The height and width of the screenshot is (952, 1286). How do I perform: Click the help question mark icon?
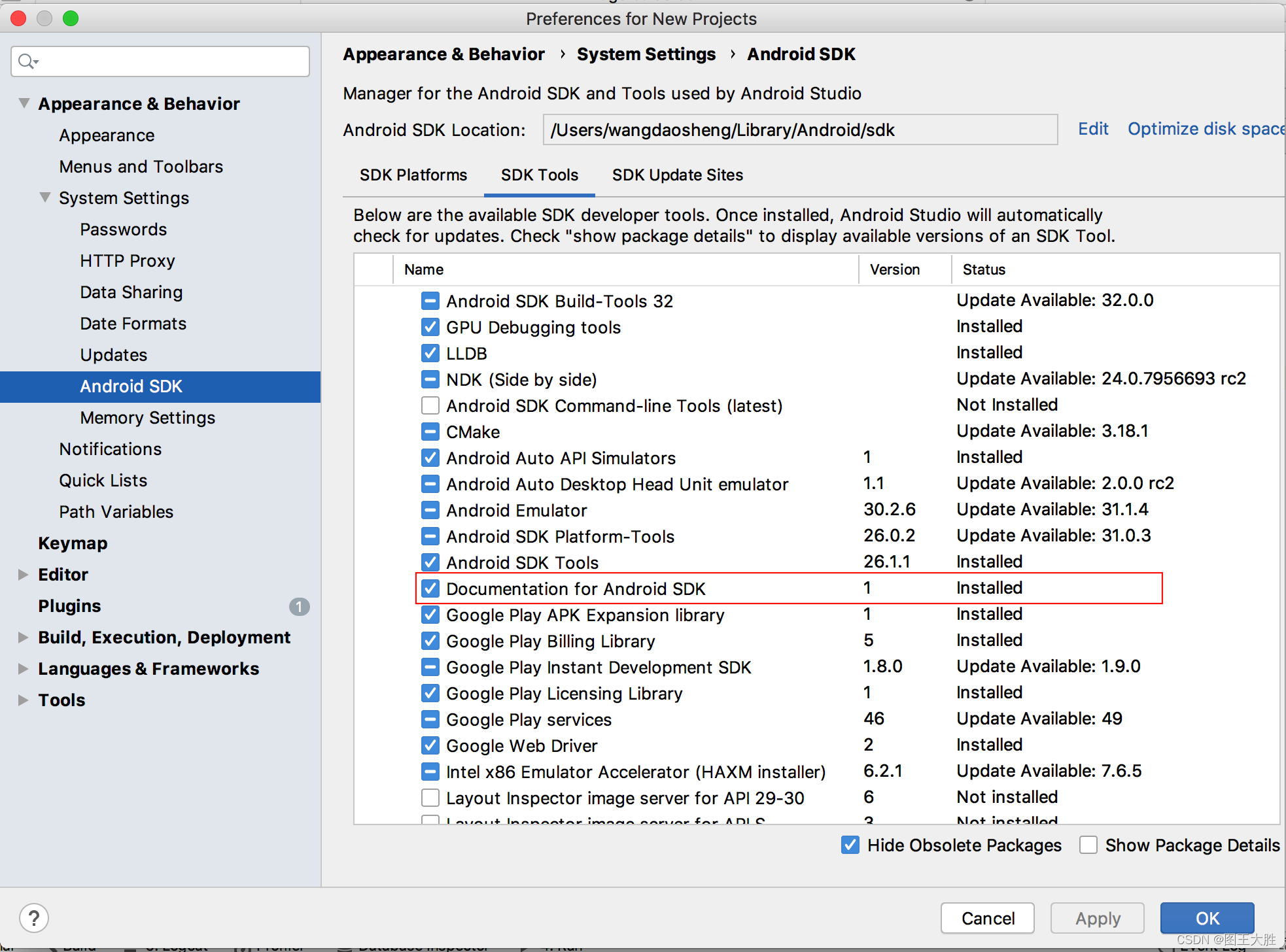point(34,918)
